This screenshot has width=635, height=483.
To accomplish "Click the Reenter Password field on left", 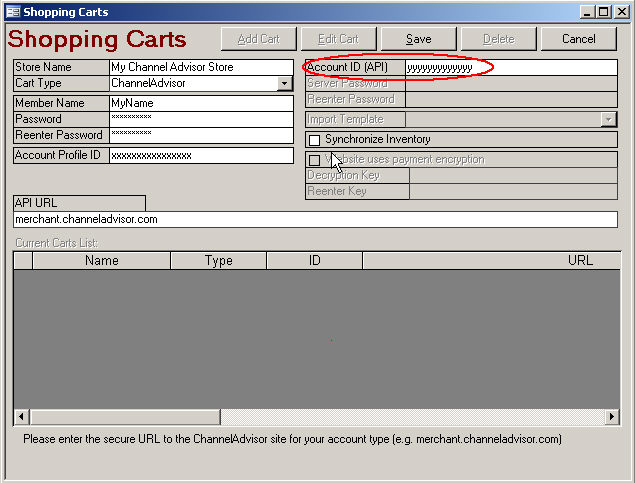I will [x=201, y=135].
